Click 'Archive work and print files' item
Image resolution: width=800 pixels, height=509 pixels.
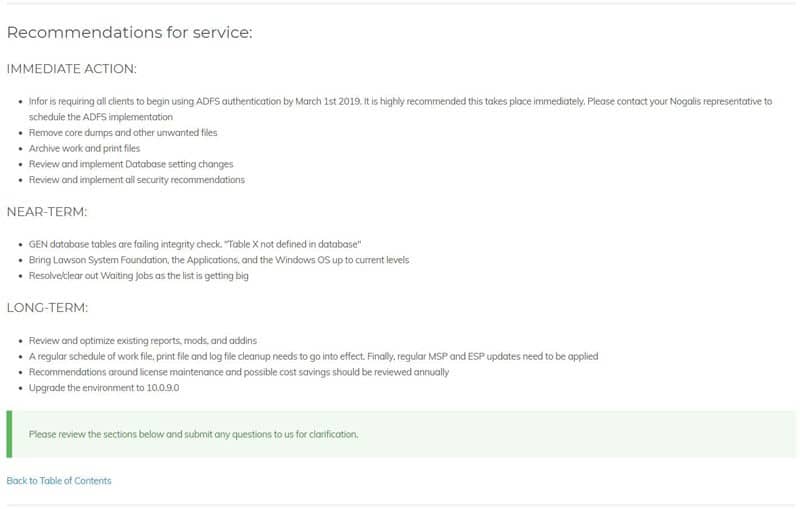84,148
